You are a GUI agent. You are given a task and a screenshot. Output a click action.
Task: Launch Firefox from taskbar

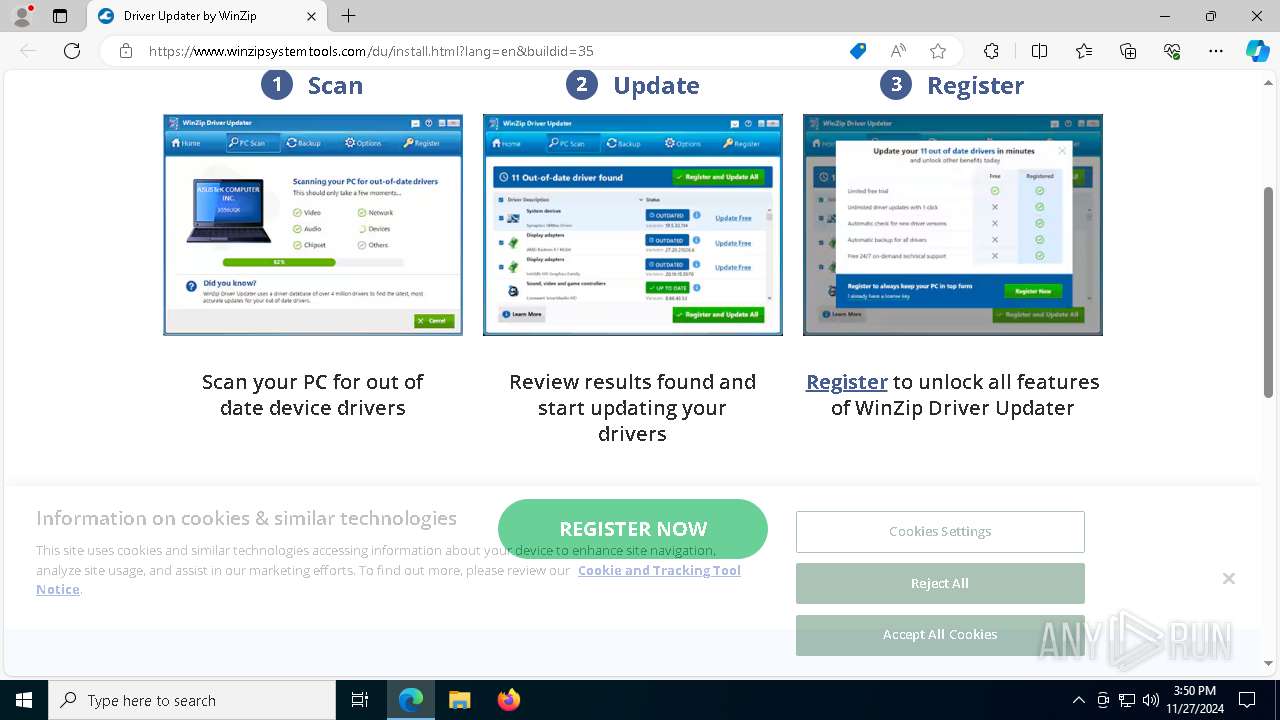click(508, 700)
